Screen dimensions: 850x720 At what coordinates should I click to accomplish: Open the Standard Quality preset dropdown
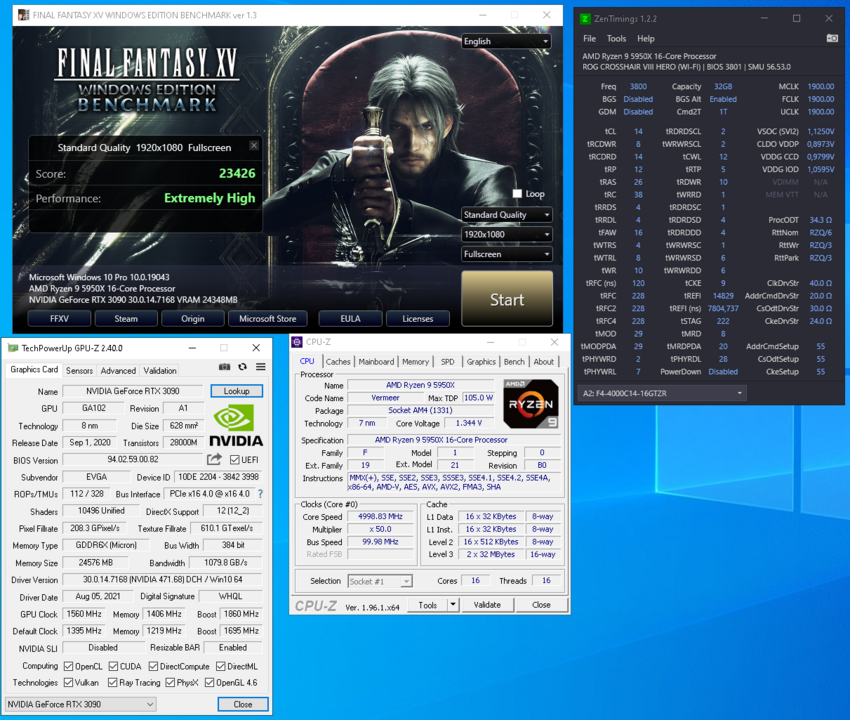click(x=506, y=215)
